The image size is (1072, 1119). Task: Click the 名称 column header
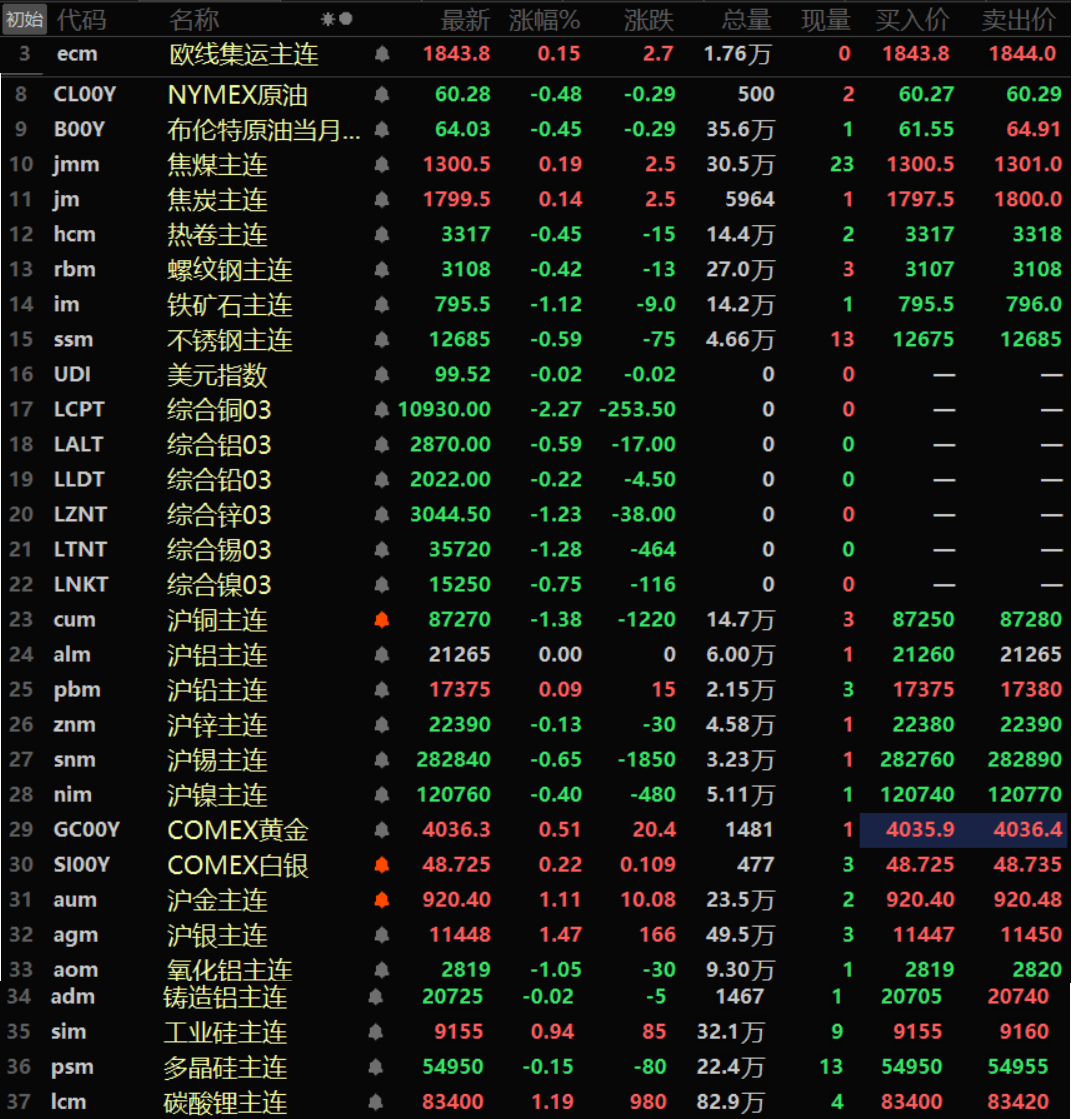click(x=194, y=19)
